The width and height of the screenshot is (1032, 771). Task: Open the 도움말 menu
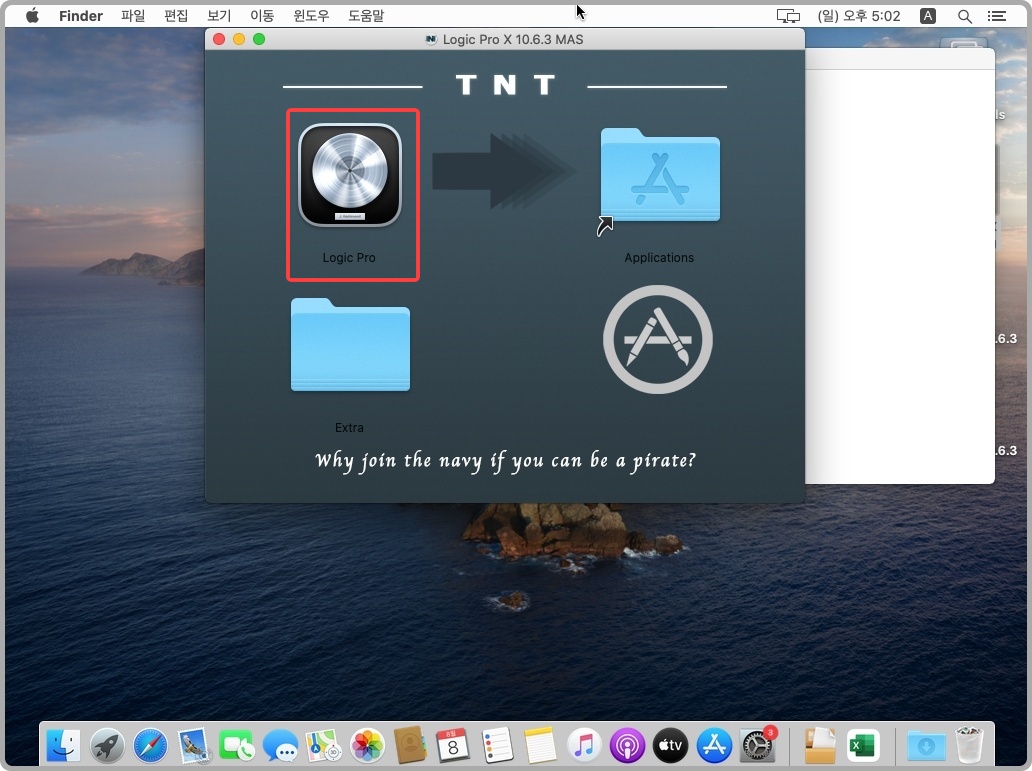pyautogui.click(x=366, y=16)
